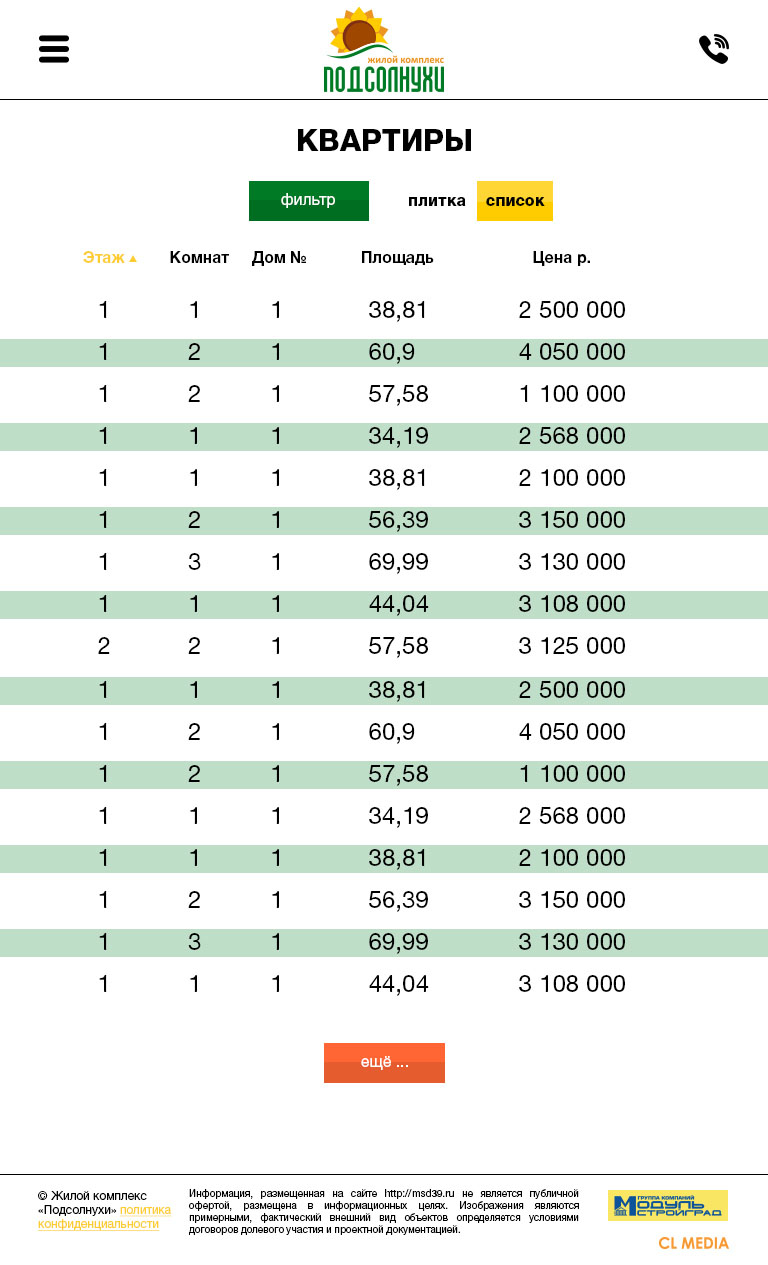Tap the phone call icon

pos(714,49)
